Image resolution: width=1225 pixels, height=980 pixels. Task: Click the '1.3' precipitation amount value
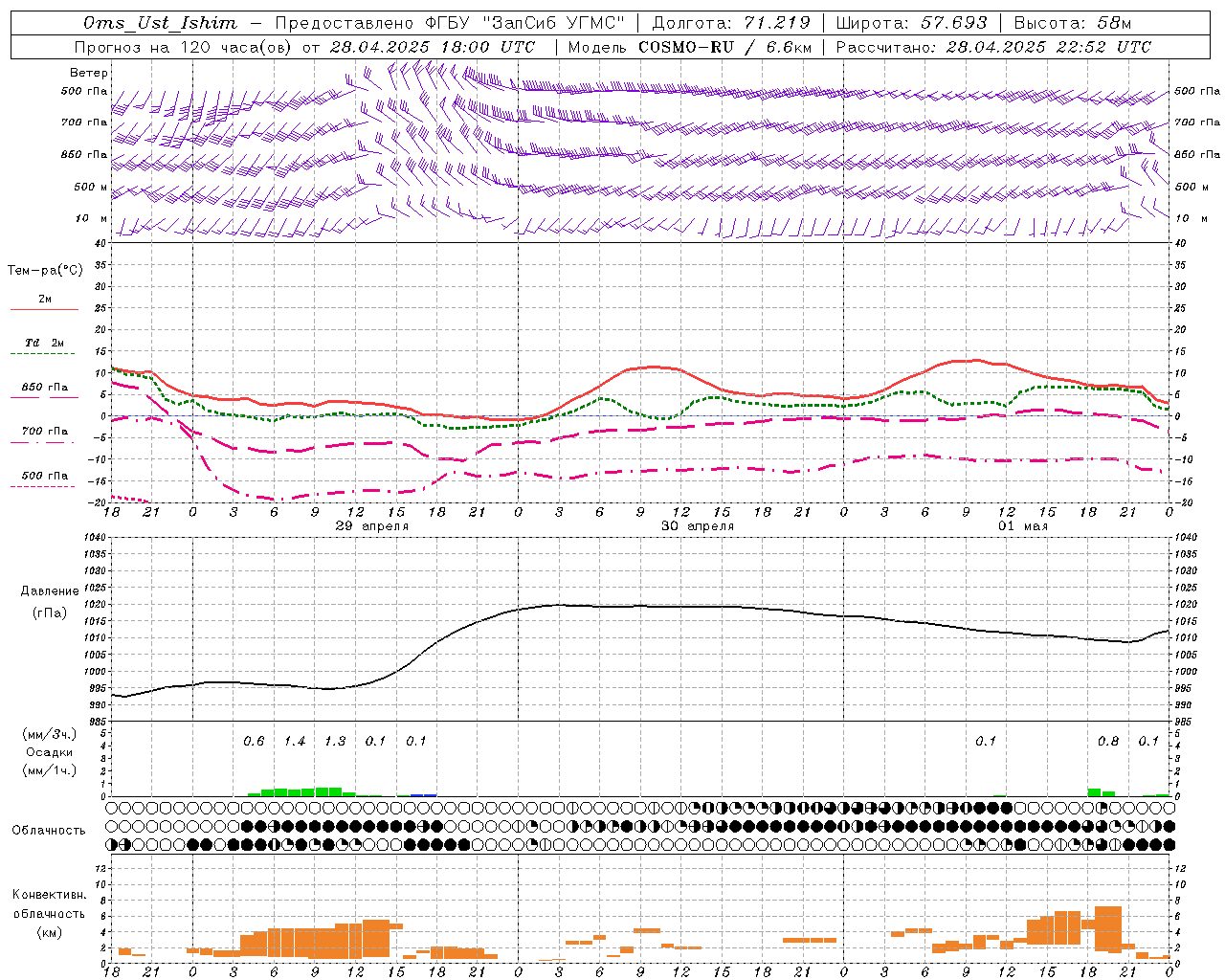click(335, 742)
